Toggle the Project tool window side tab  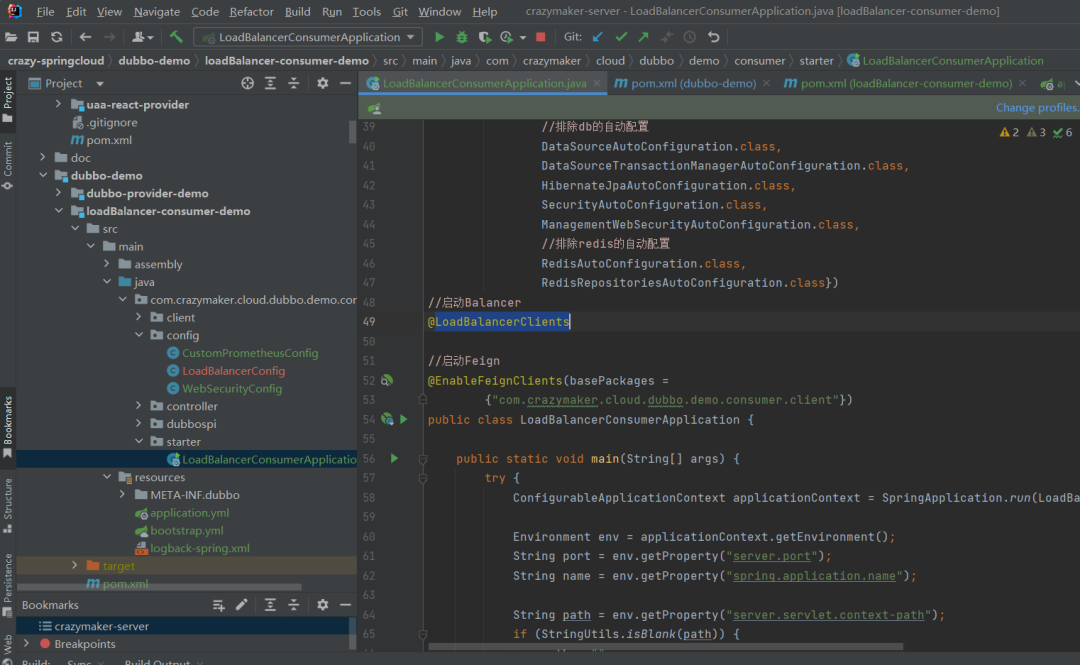tap(8, 98)
